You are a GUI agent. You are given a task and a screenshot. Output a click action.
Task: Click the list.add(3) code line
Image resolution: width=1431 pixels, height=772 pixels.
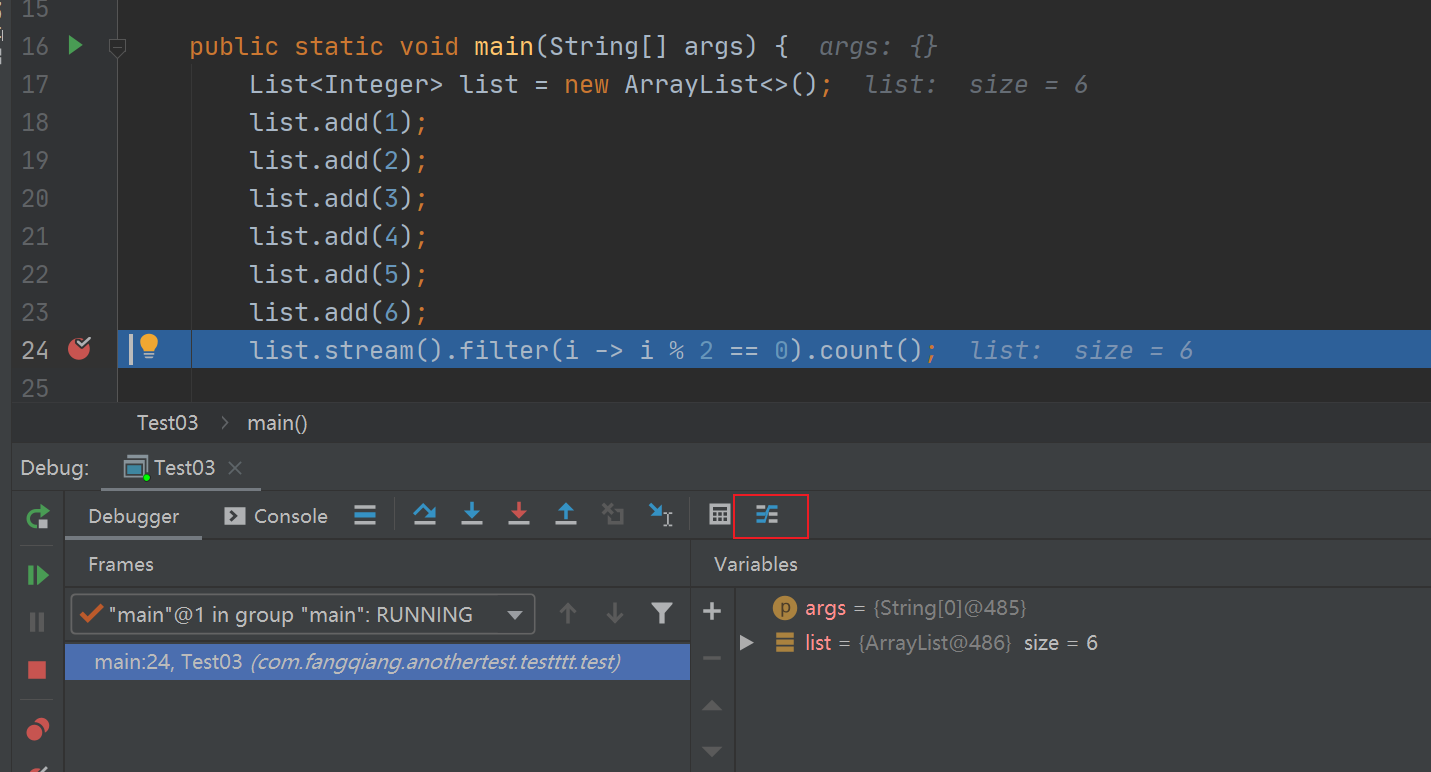339,198
